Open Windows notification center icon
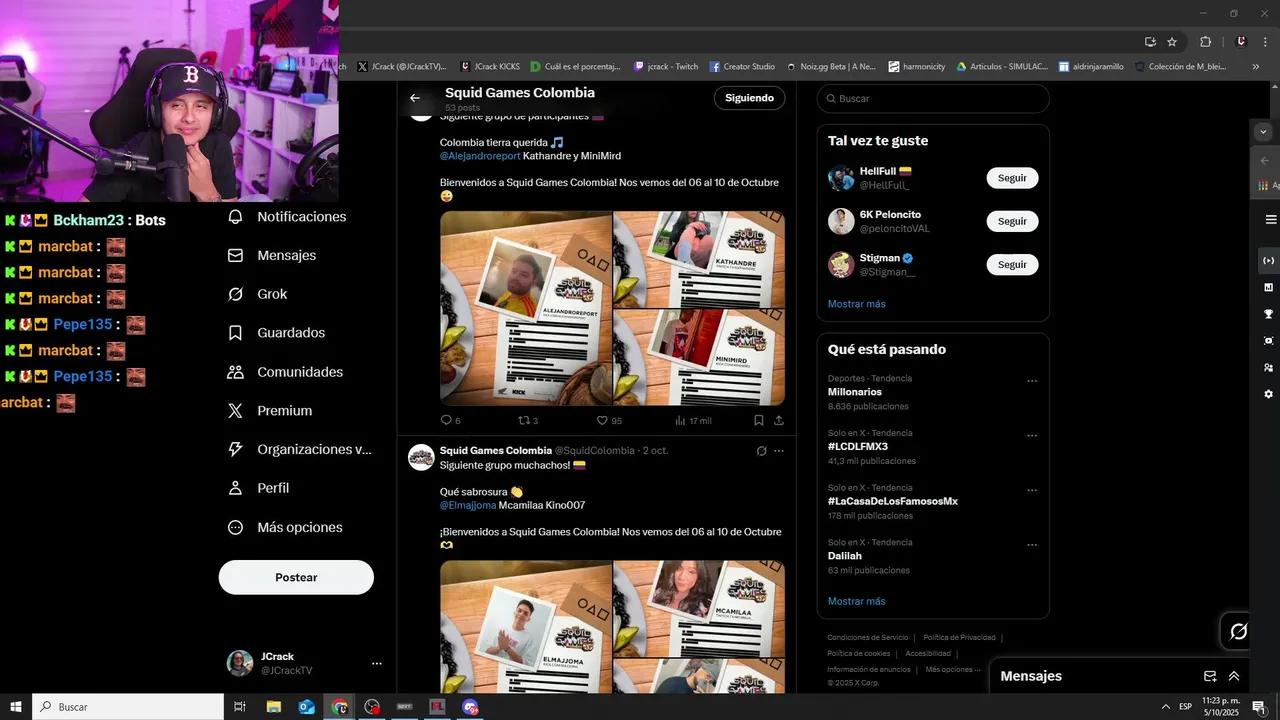 (1259, 707)
